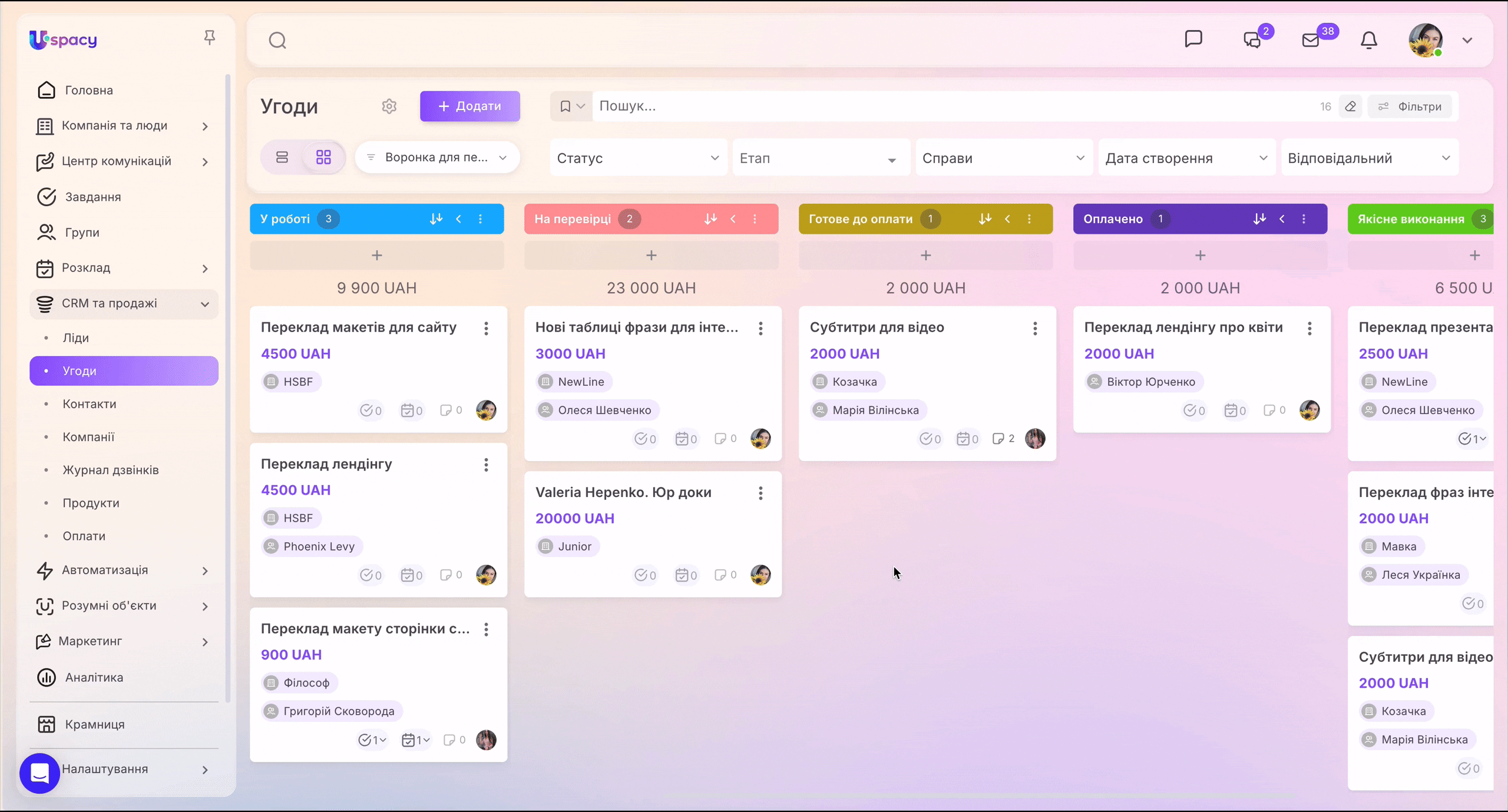This screenshot has width=1508, height=812.
Task: Add a deal to Готове до оплати
Action: (926, 255)
